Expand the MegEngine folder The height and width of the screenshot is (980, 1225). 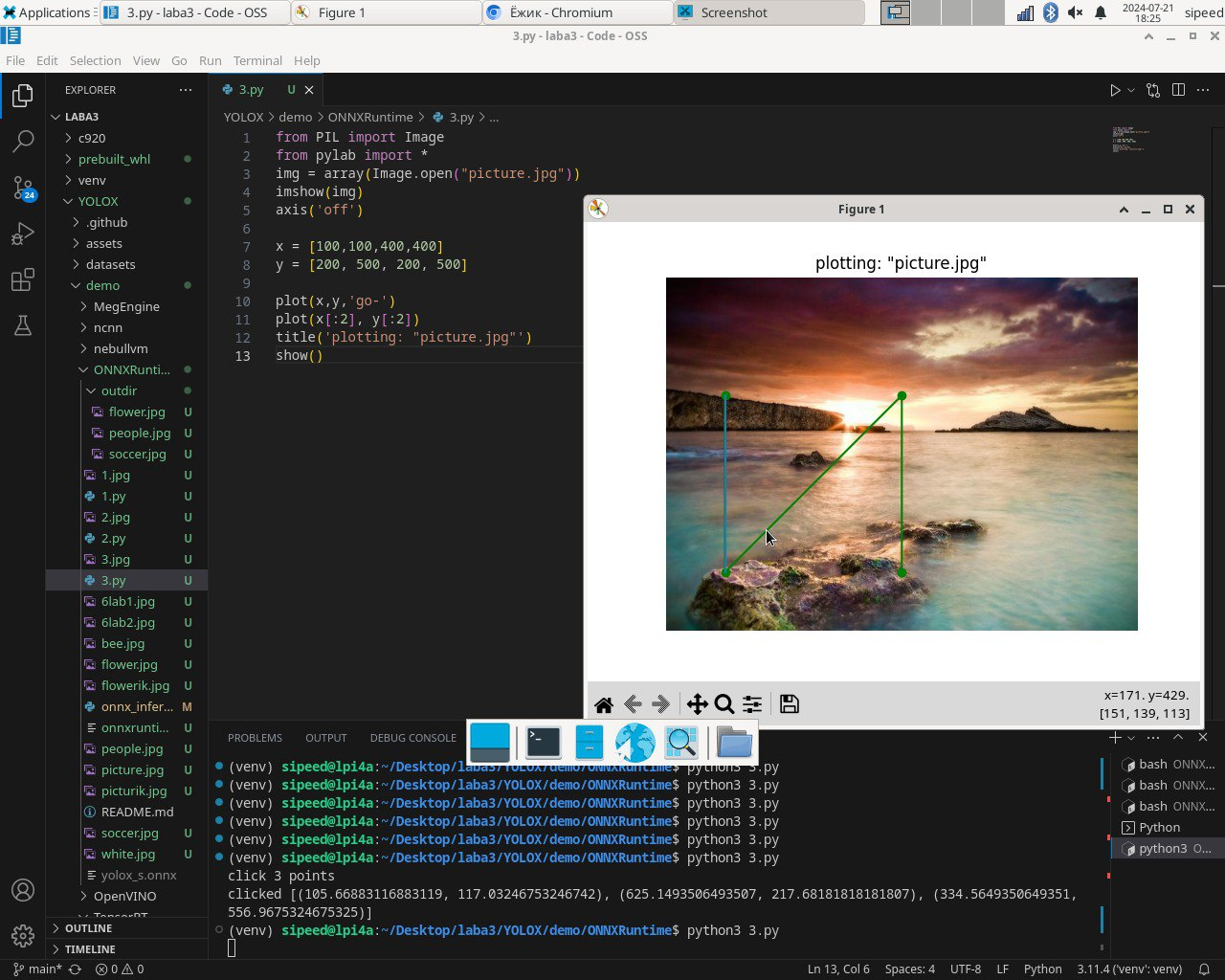coord(126,306)
